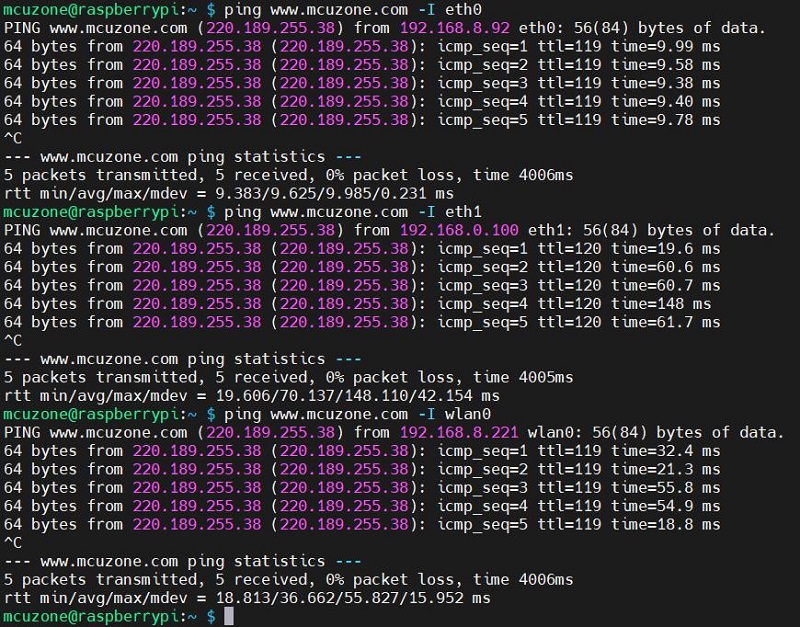800x627 pixels.
Task: Click the terminal cursor at the last prompt
Action: click(229, 616)
